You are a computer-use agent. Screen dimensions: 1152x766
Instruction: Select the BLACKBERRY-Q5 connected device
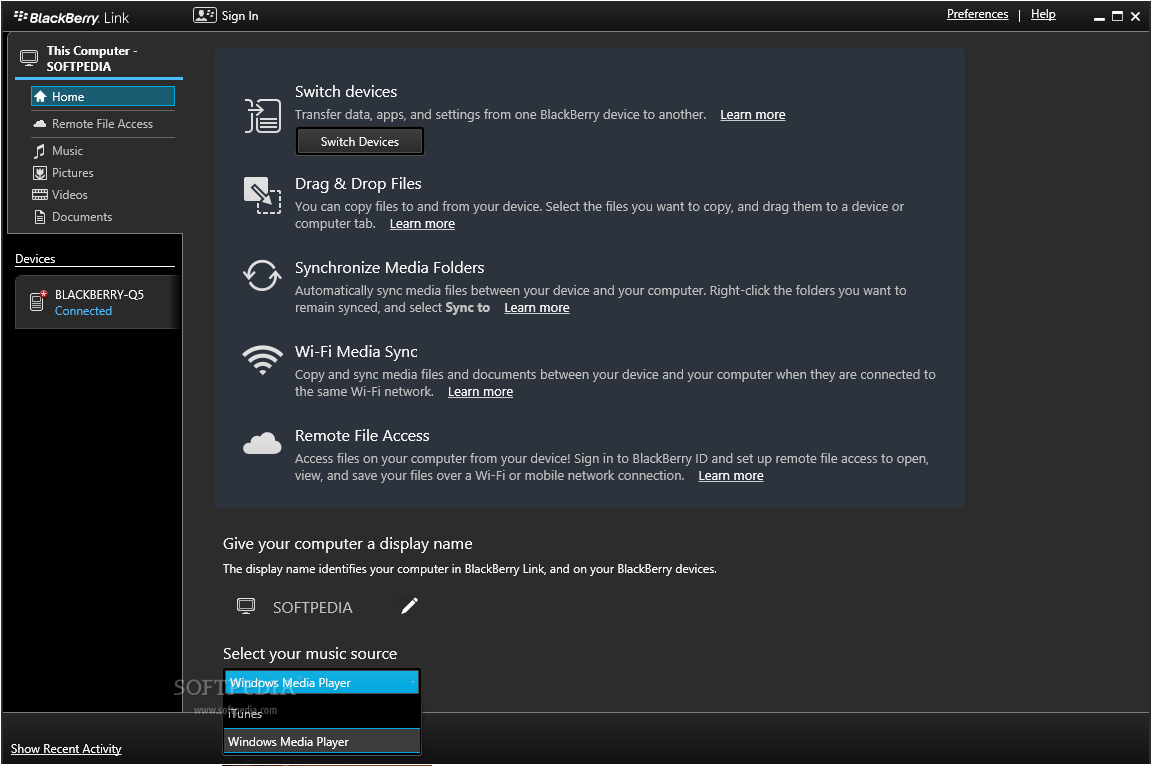(97, 302)
